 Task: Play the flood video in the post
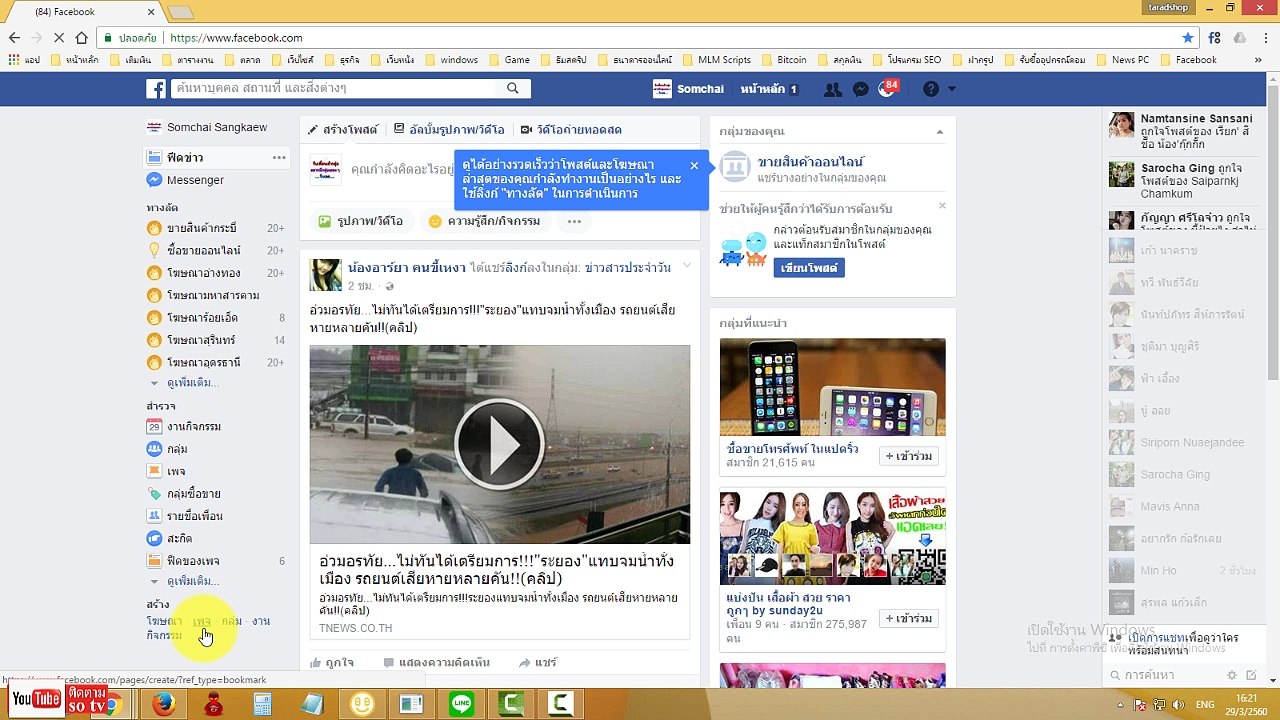point(499,444)
